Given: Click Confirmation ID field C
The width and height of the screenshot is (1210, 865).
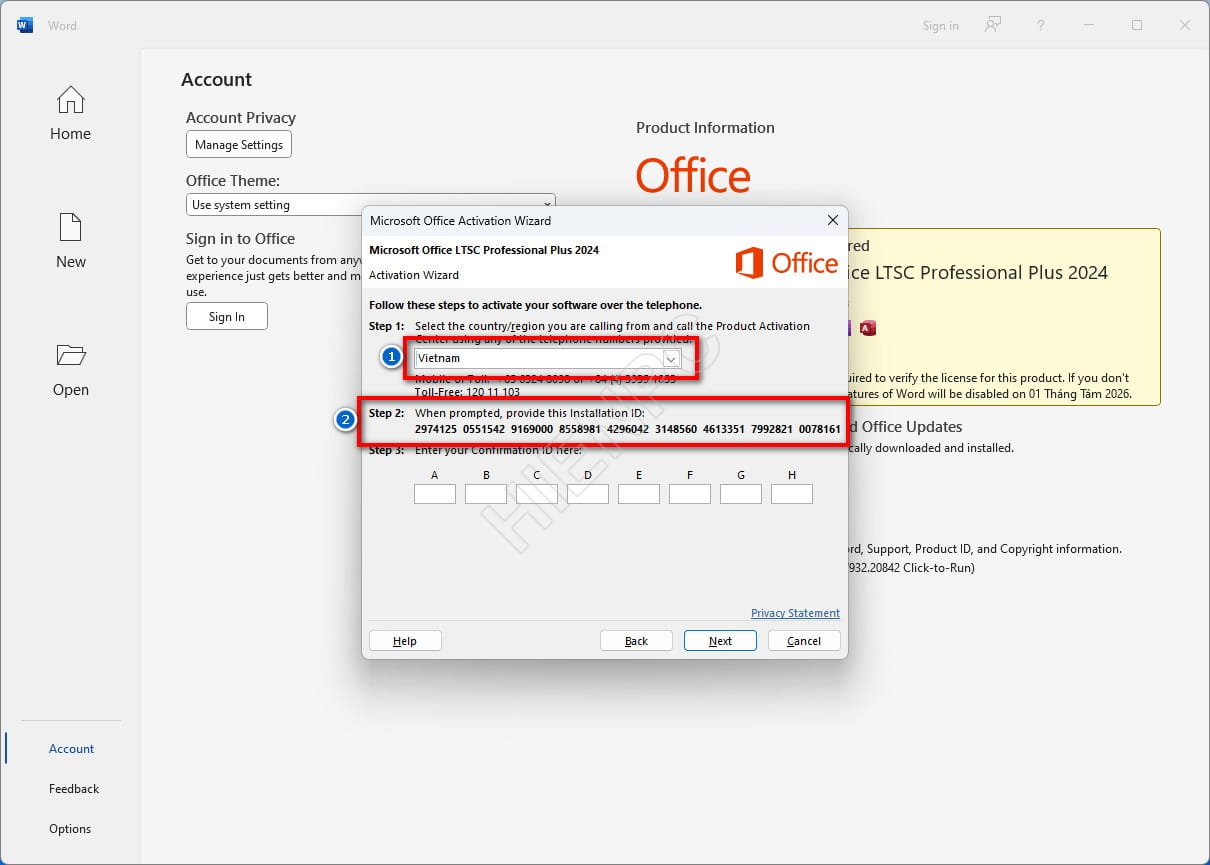Looking at the screenshot, I should 537,494.
